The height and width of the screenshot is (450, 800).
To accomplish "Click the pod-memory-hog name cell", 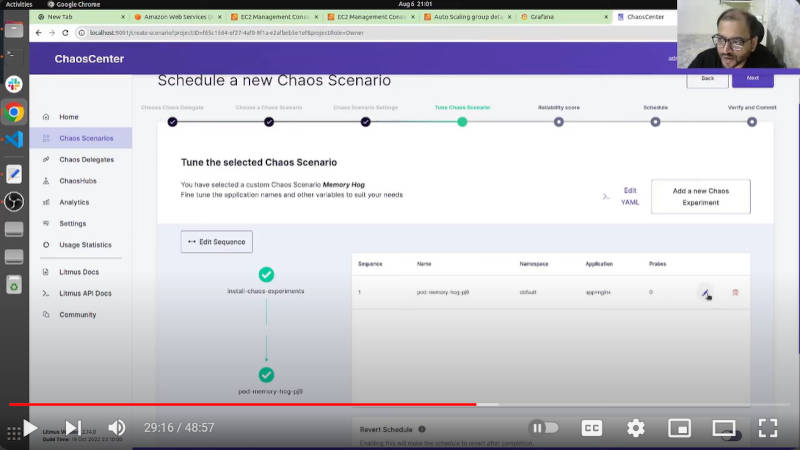I will click(x=443, y=292).
